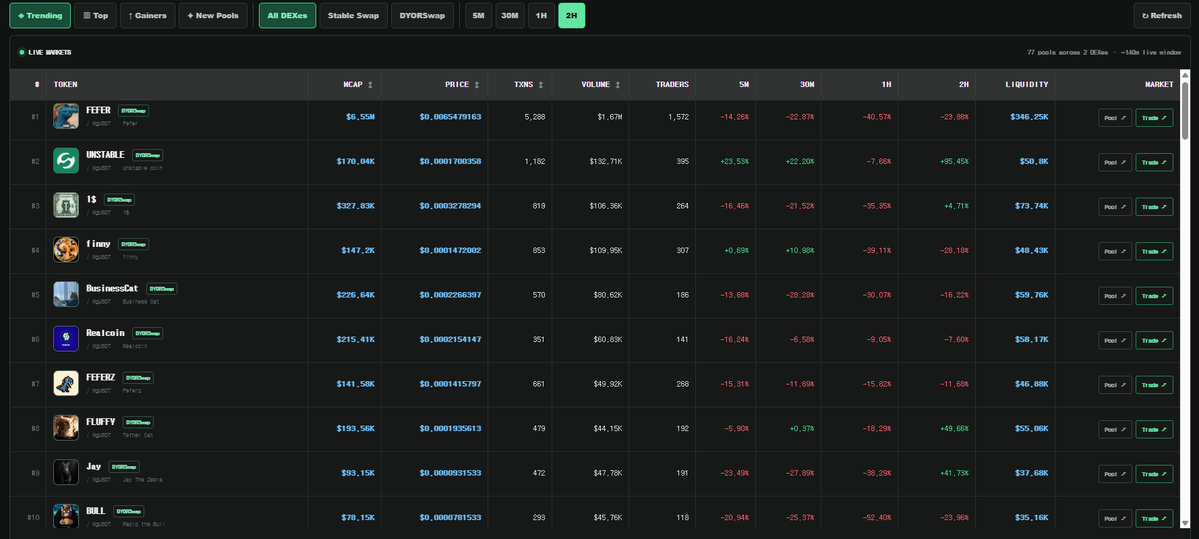Click the LIVE MARKETS label
Image resolution: width=1199 pixels, height=539 pixels.
coord(50,53)
